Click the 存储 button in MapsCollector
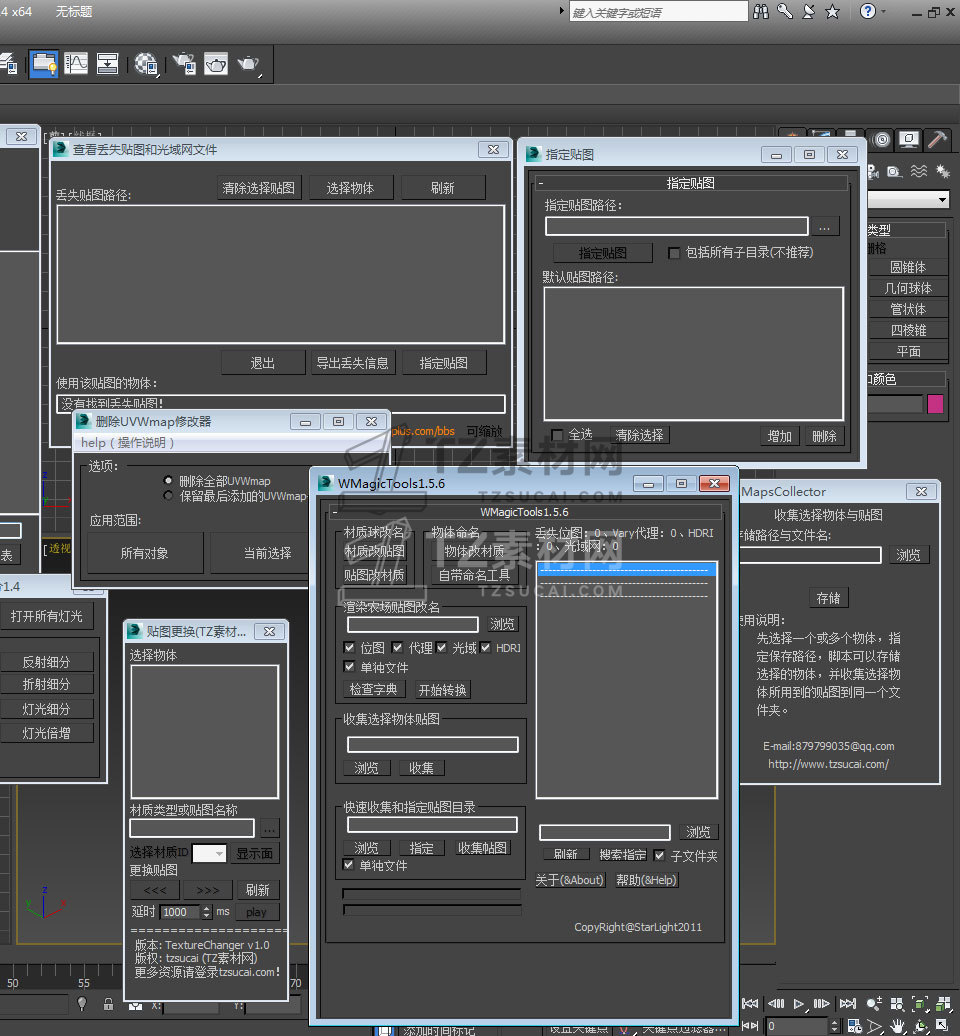 pos(829,598)
